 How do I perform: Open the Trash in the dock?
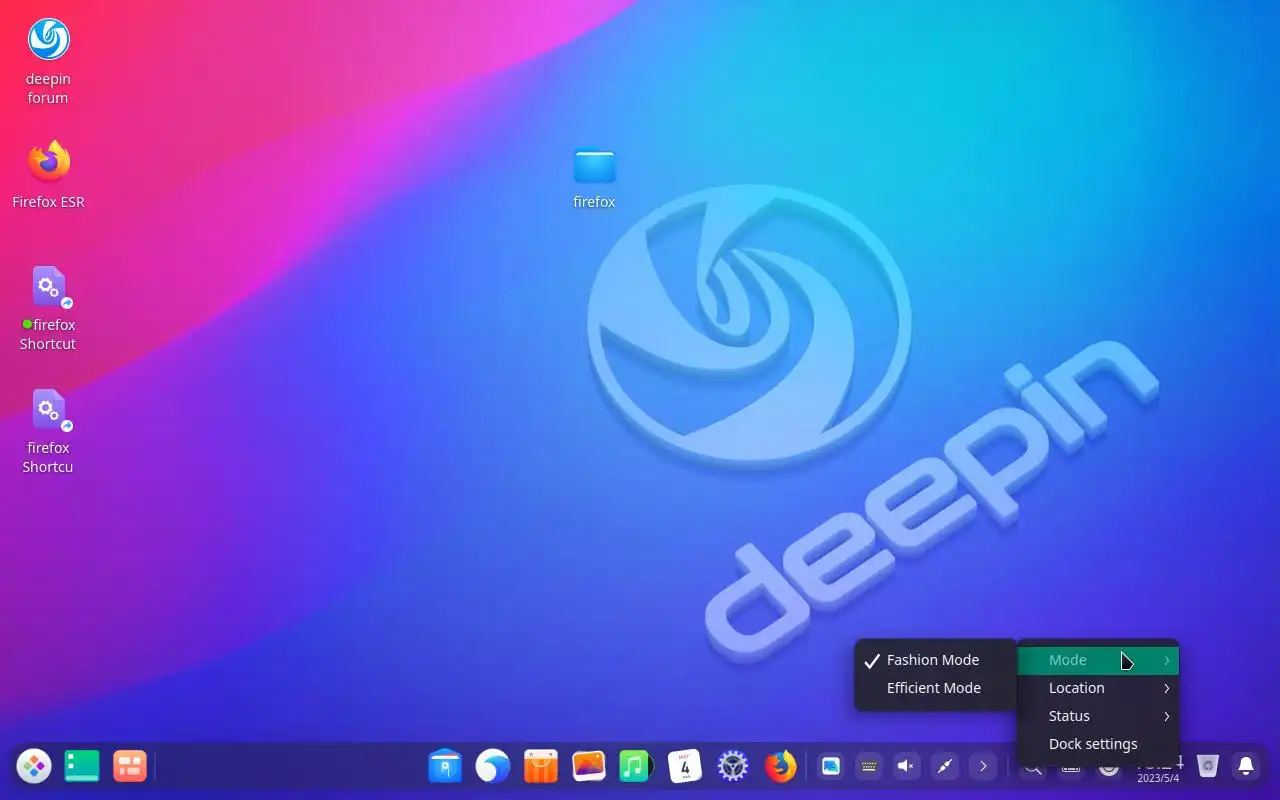1208,767
